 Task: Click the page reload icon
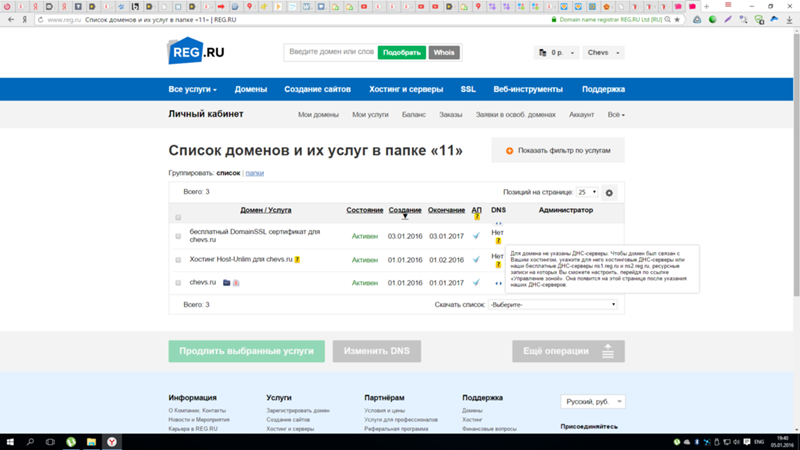40,19
